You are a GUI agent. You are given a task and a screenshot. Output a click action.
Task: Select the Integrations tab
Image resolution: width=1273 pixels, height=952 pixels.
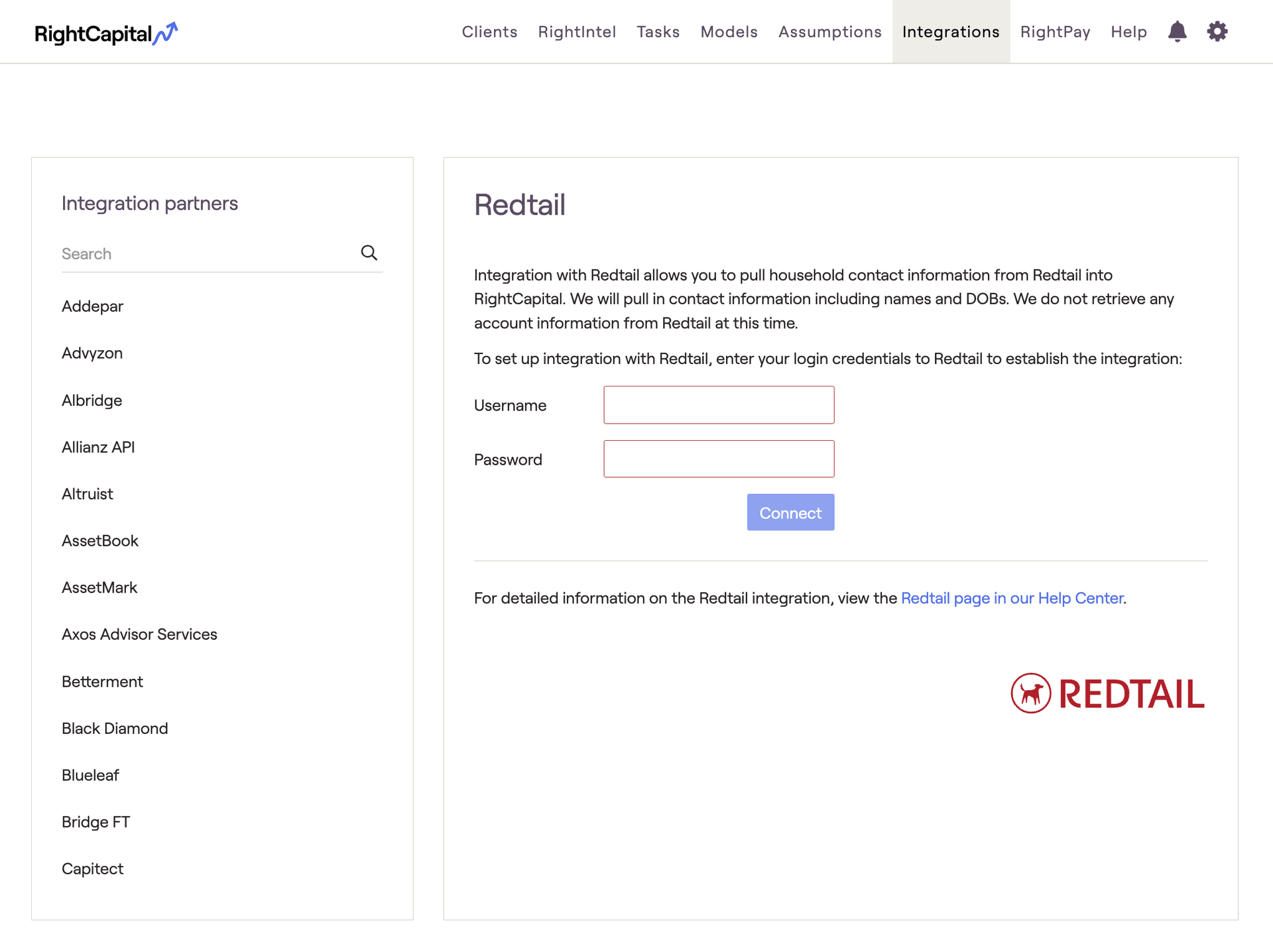(951, 32)
